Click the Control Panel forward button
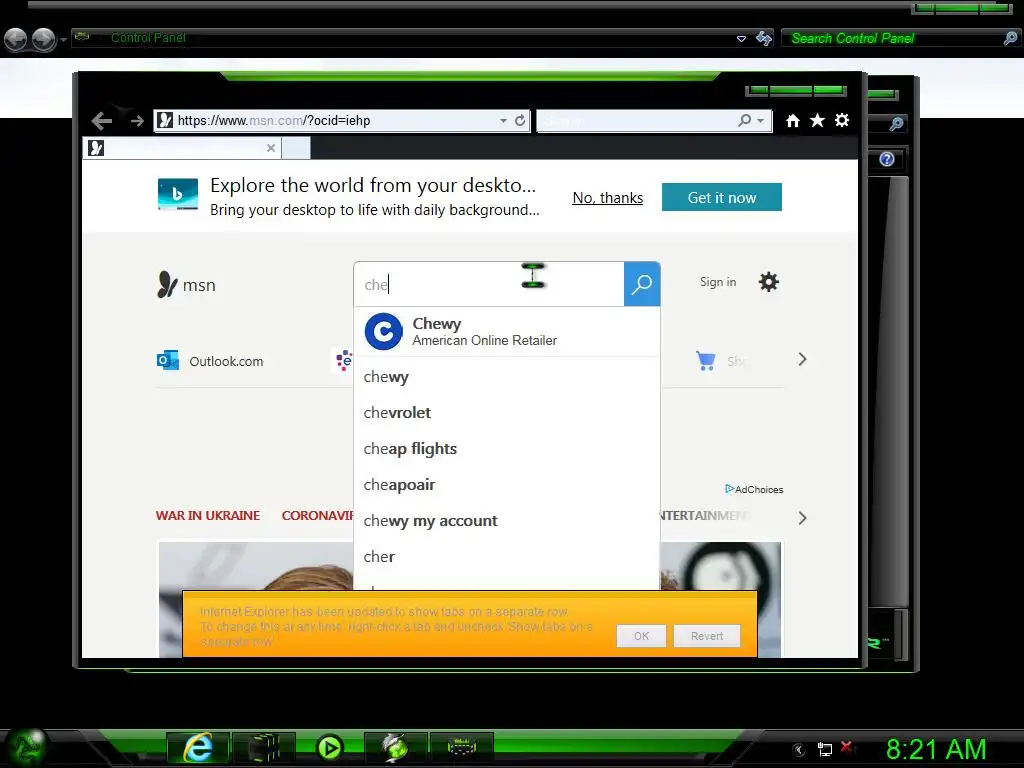Viewport: 1024px width, 768px height. 44,39
